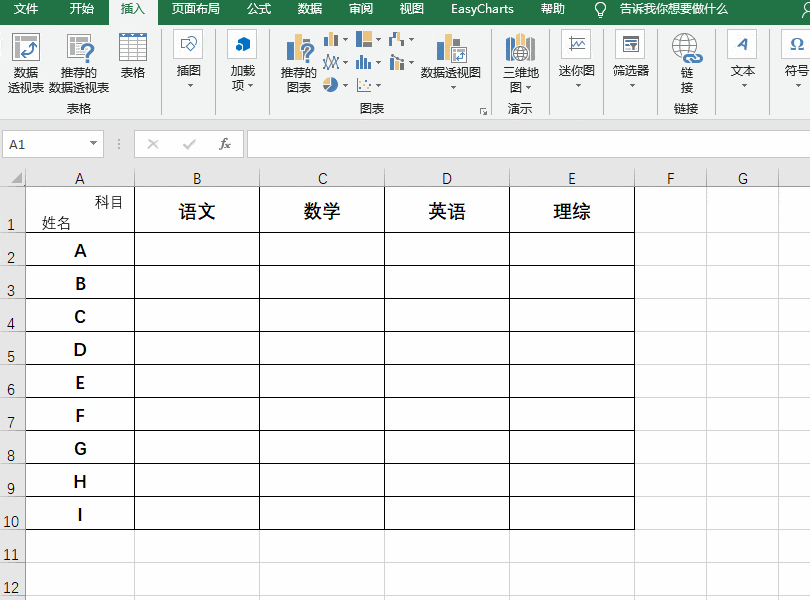Select the cell containing 英语
810x600 pixels.
point(447,210)
